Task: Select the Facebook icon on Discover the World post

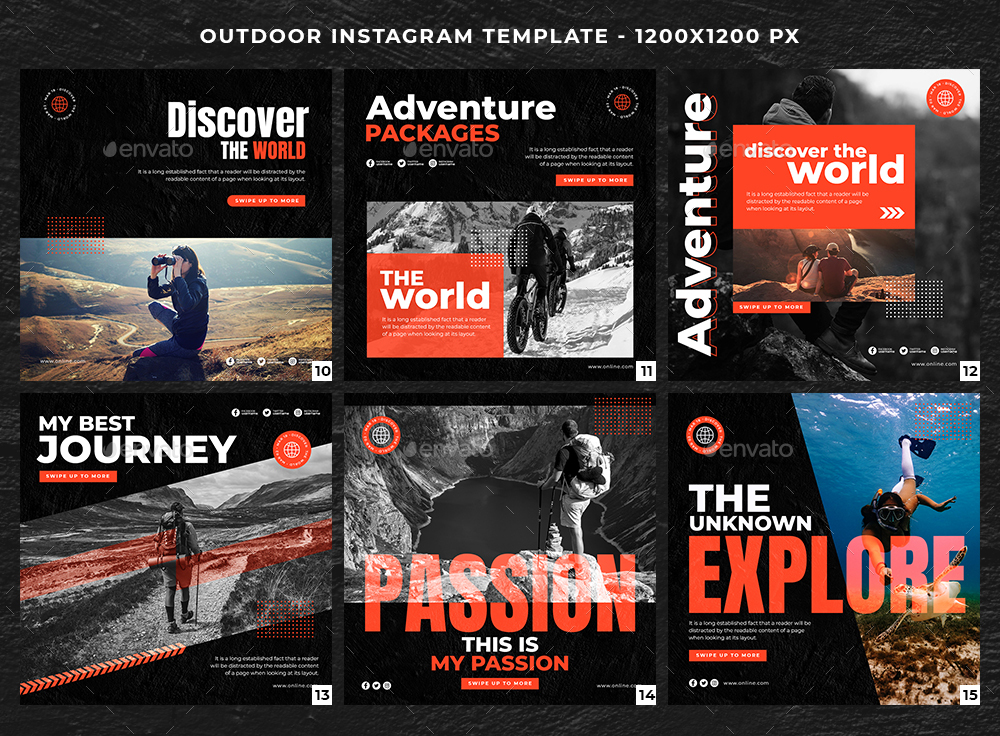Action: [x=231, y=362]
